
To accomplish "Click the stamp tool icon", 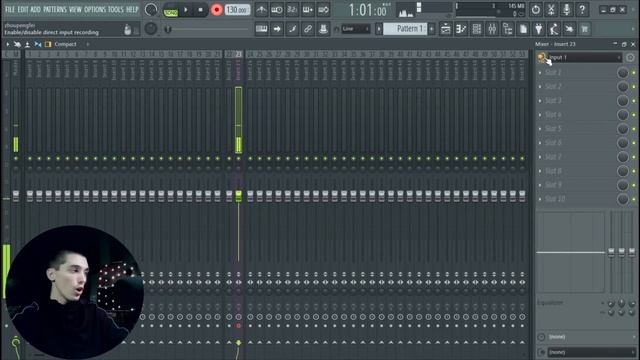I will (x=323, y=29).
